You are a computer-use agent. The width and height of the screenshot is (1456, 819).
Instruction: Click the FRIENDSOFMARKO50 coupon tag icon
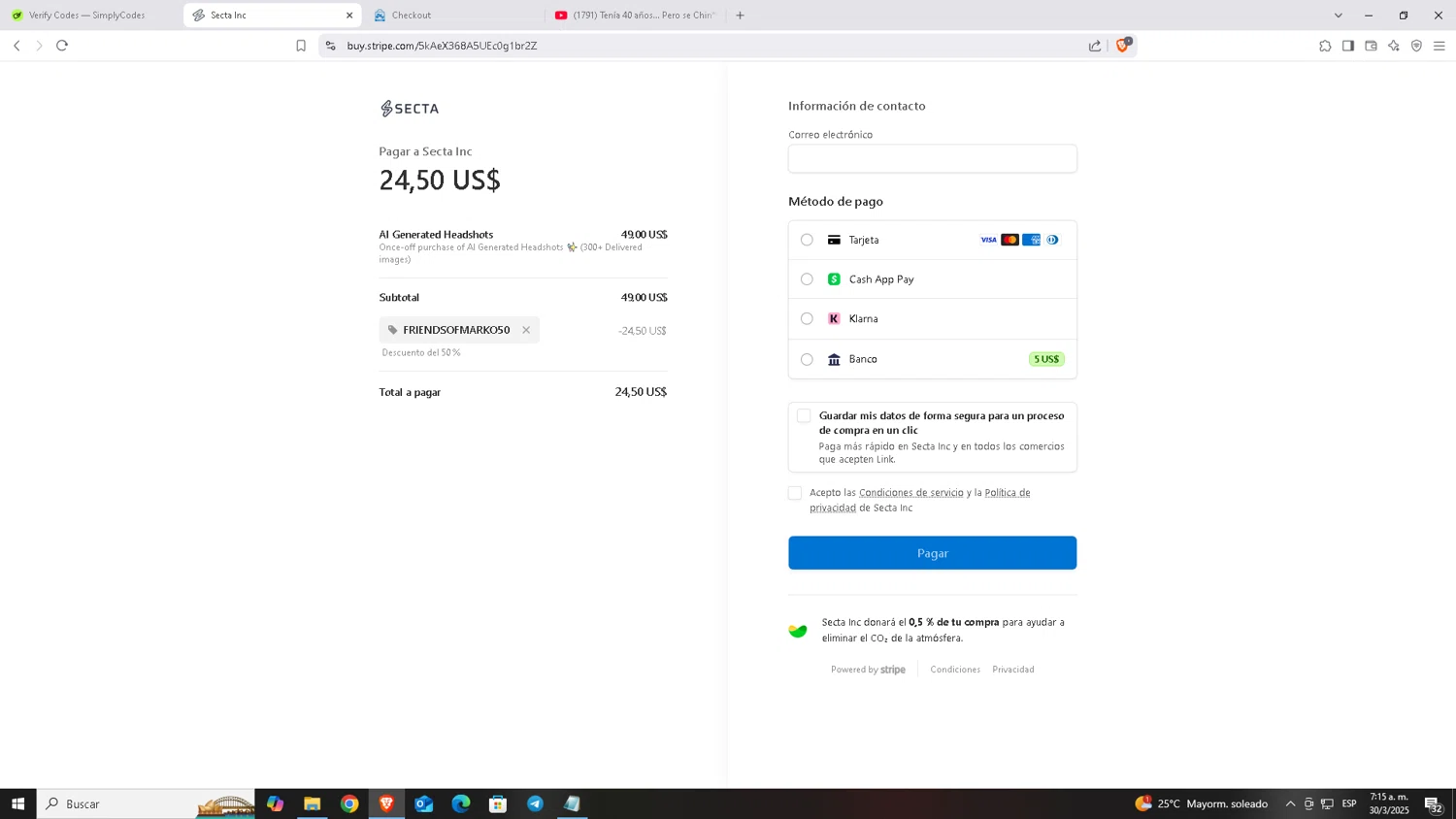pos(393,330)
